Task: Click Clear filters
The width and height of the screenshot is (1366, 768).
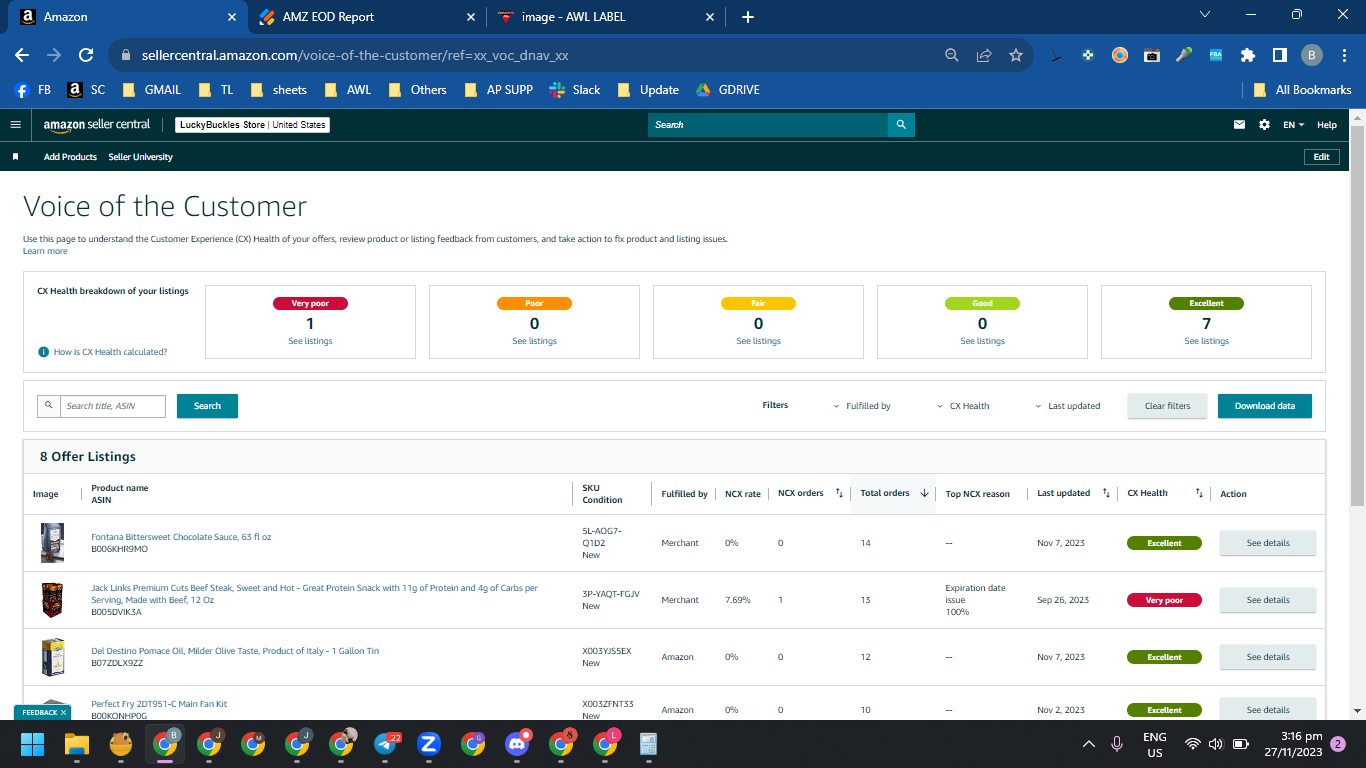Action: pyautogui.click(x=1168, y=406)
